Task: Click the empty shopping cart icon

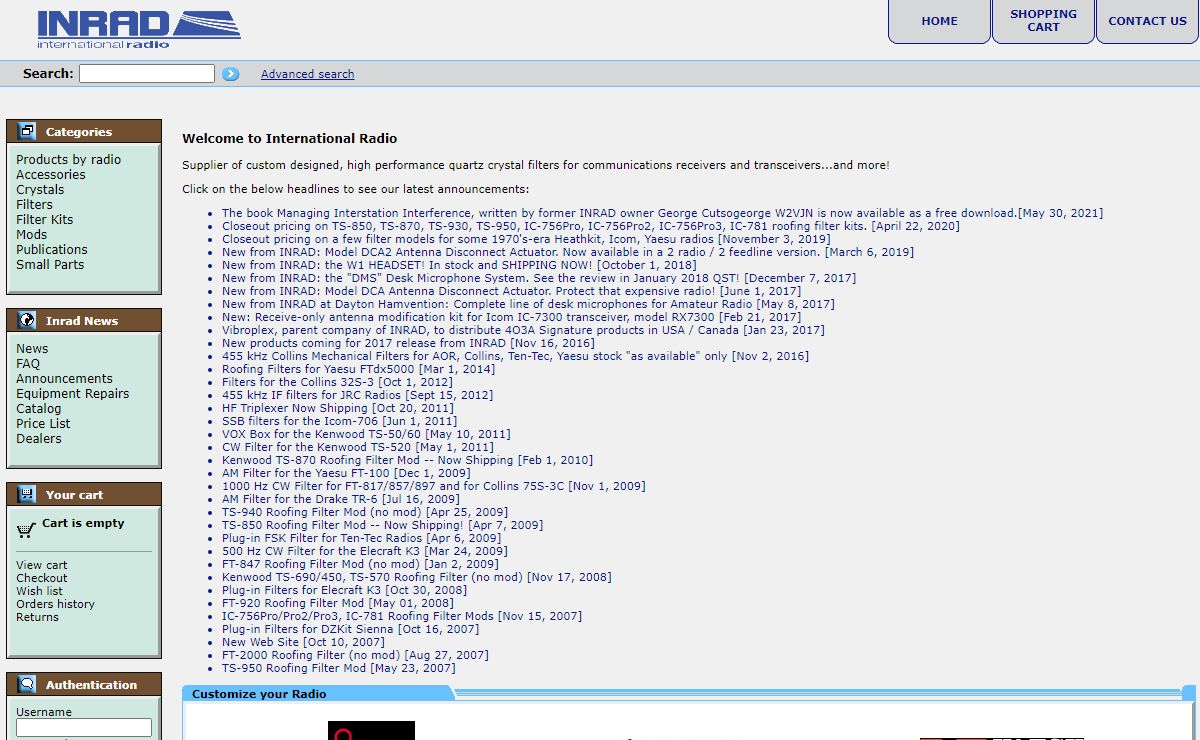Action: [27, 529]
